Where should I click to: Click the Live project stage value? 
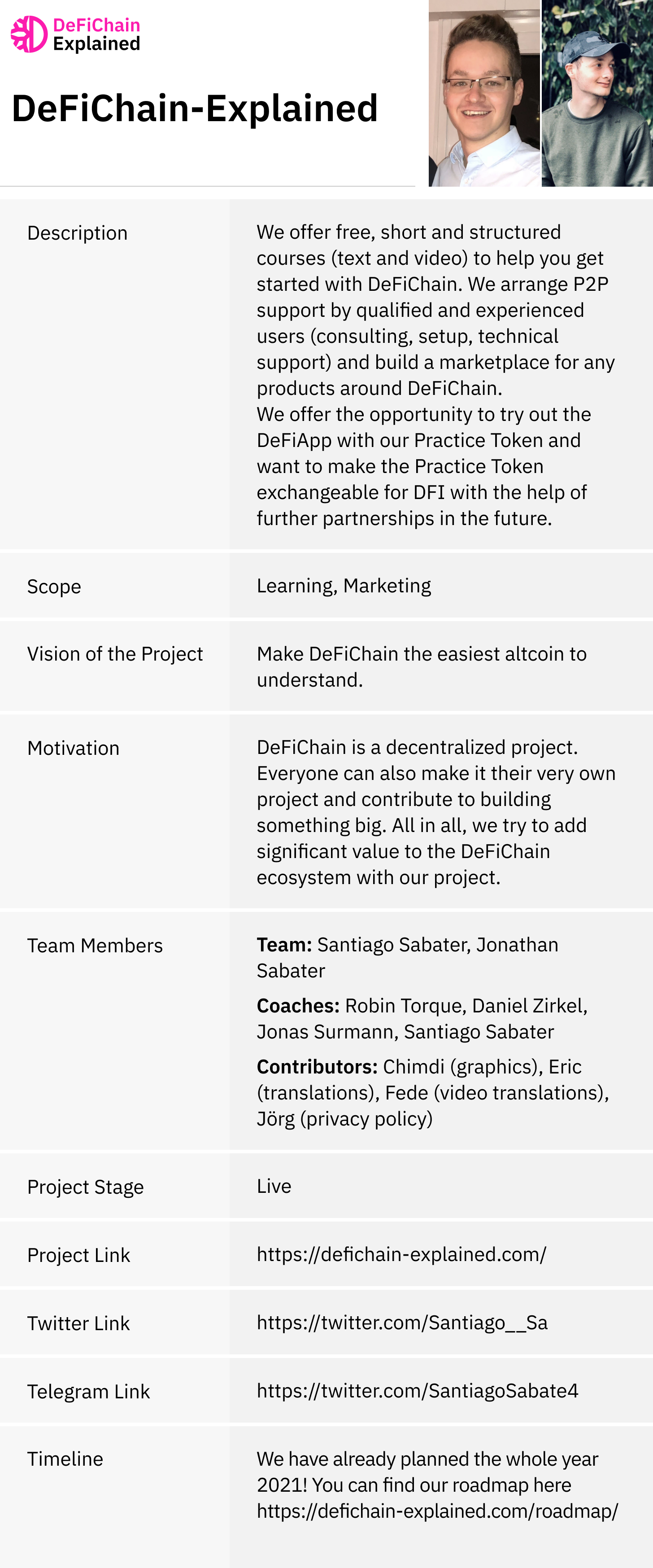click(274, 1186)
